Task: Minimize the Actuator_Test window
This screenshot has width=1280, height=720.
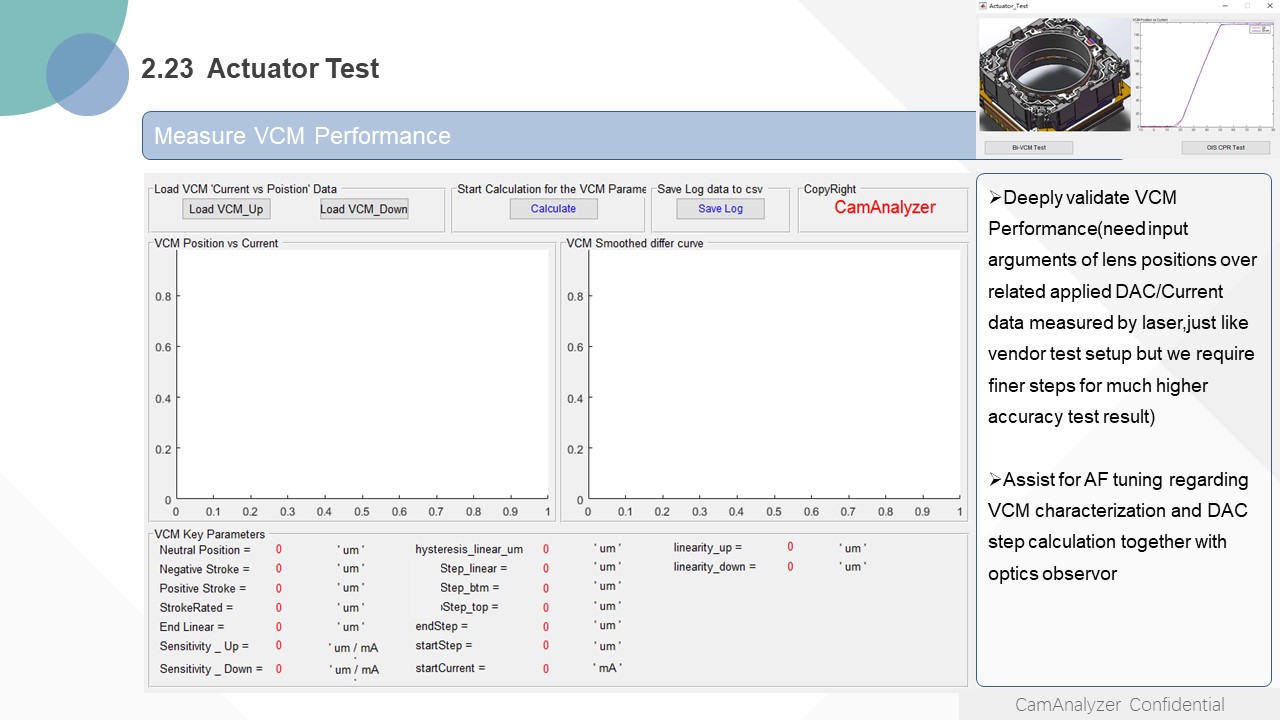Action: pos(1224,6)
